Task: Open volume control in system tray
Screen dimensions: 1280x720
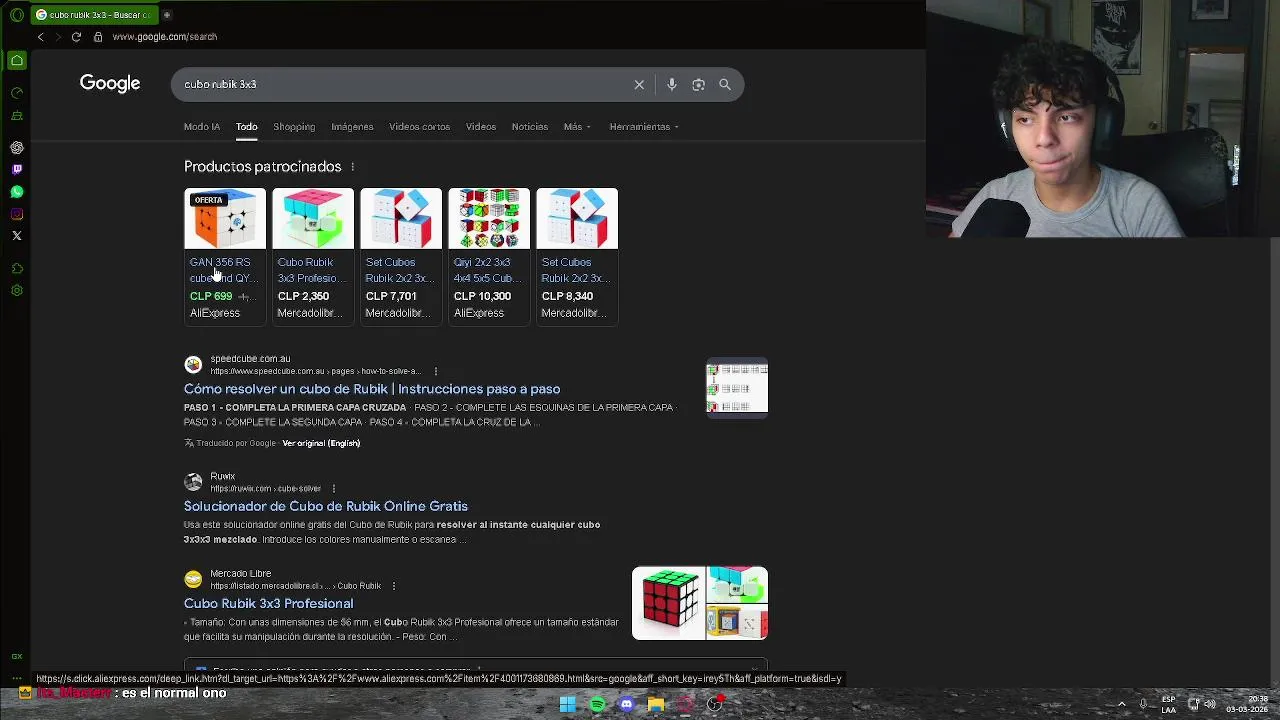Action: [1210, 705]
